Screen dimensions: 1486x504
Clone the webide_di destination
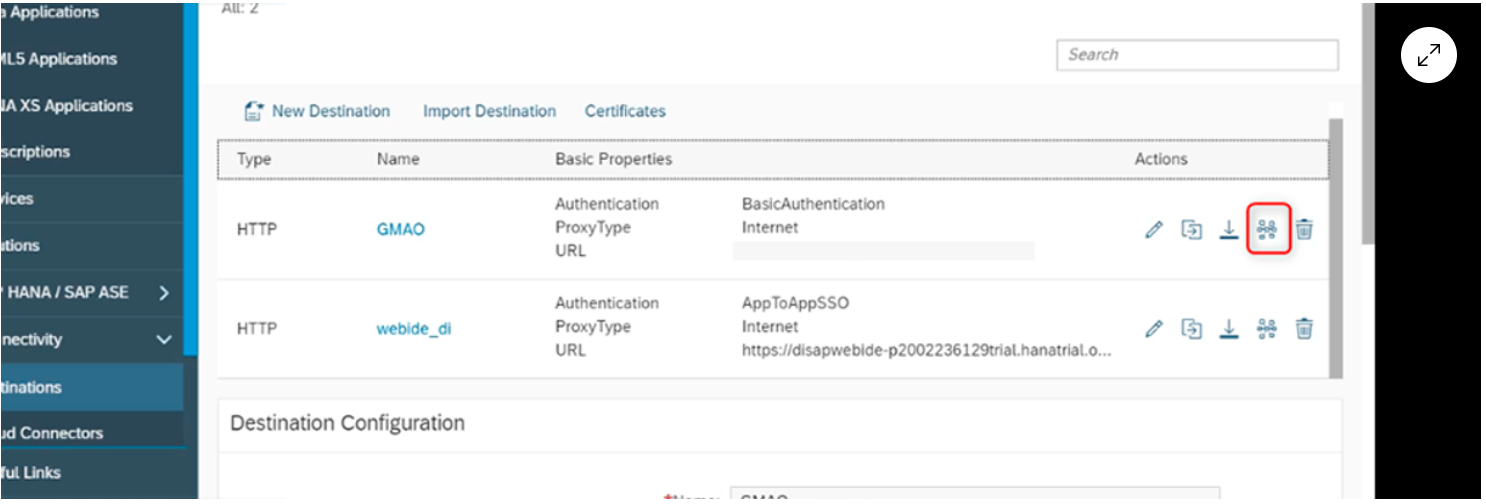point(1192,328)
